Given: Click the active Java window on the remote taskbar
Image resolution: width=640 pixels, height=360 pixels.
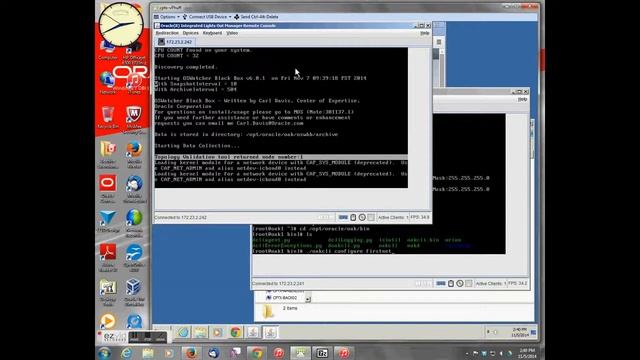Looking at the screenshot, I should 270,332.
